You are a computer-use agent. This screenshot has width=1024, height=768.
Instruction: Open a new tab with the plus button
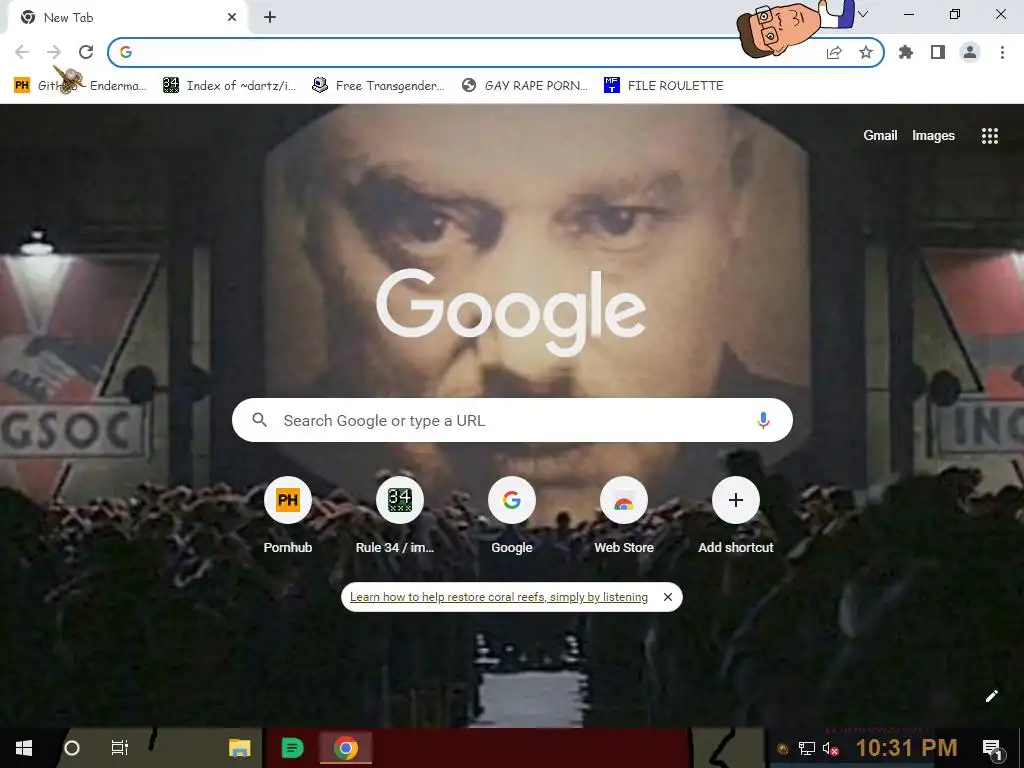(x=270, y=18)
